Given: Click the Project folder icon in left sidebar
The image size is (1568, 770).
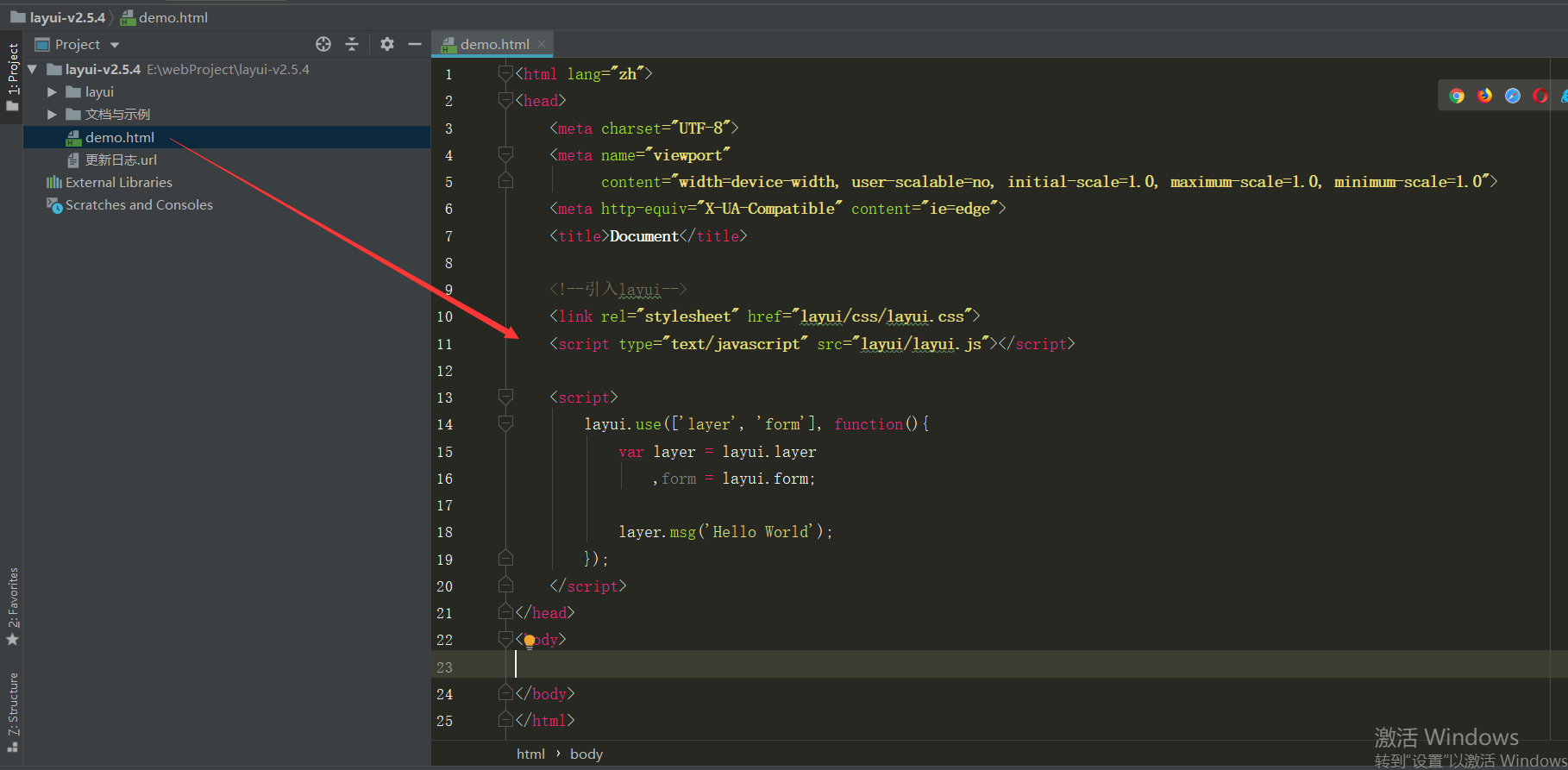Looking at the screenshot, I should [12, 106].
